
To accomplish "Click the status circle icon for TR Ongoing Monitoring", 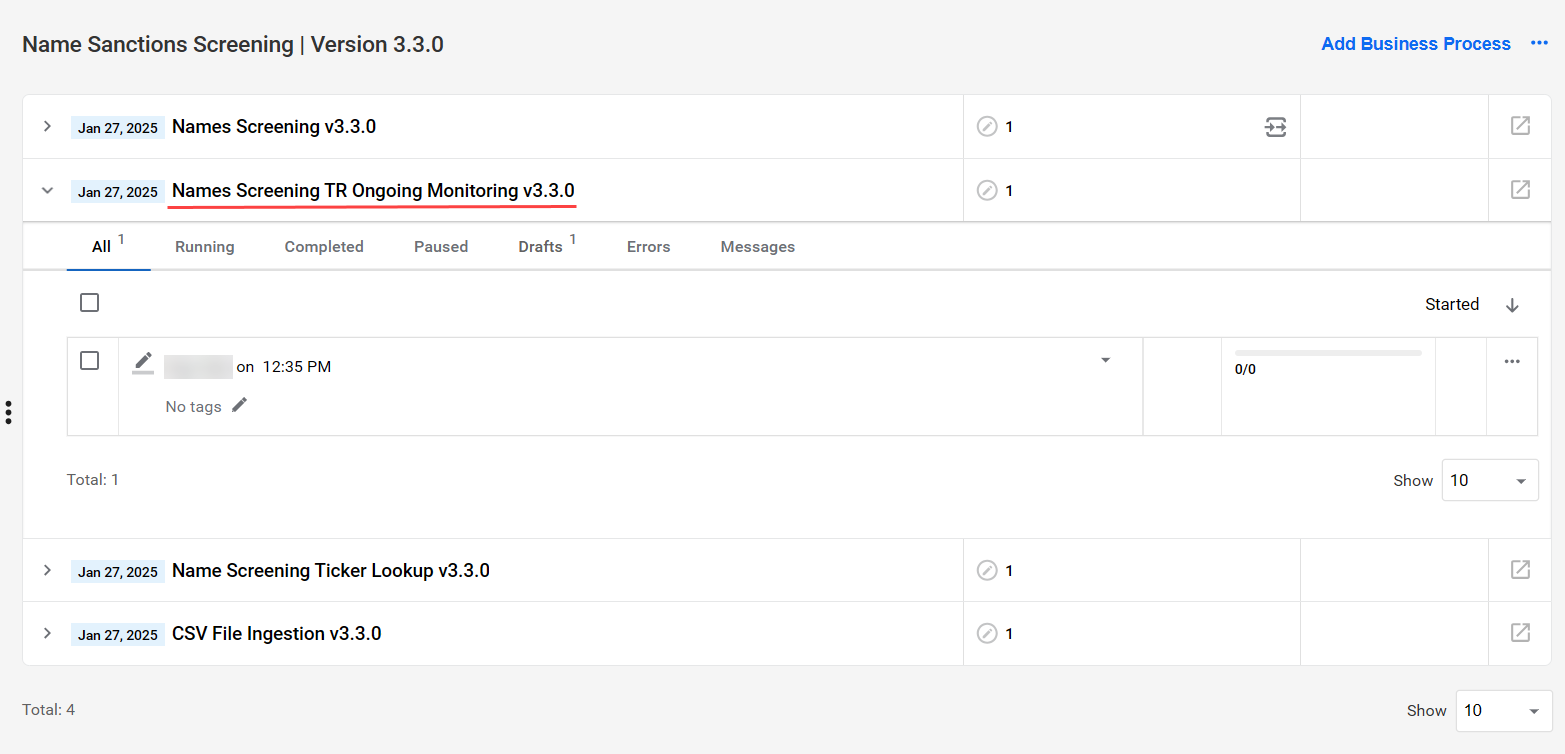I will tap(987, 190).
